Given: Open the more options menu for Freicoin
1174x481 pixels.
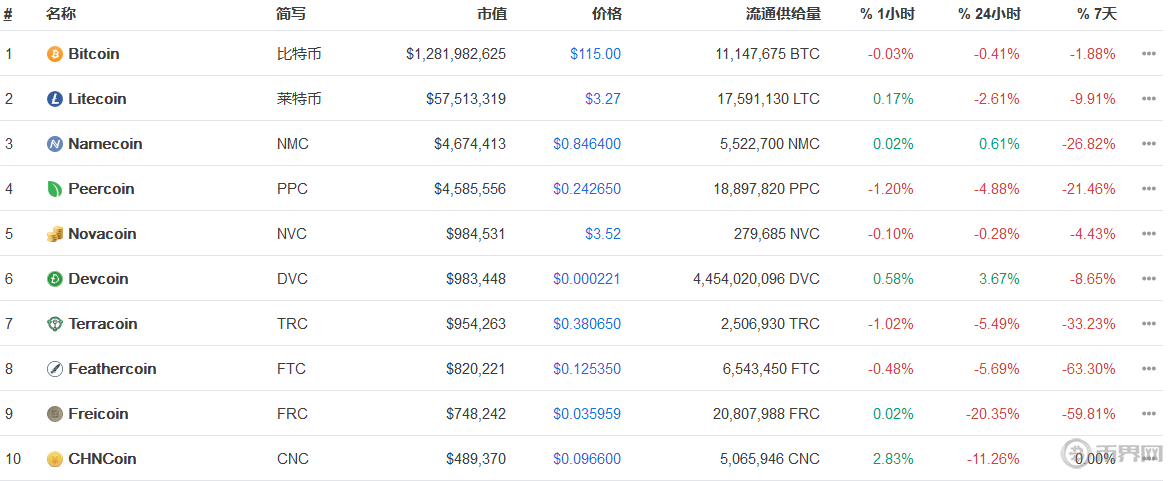Looking at the screenshot, I should pos(1149,414).
